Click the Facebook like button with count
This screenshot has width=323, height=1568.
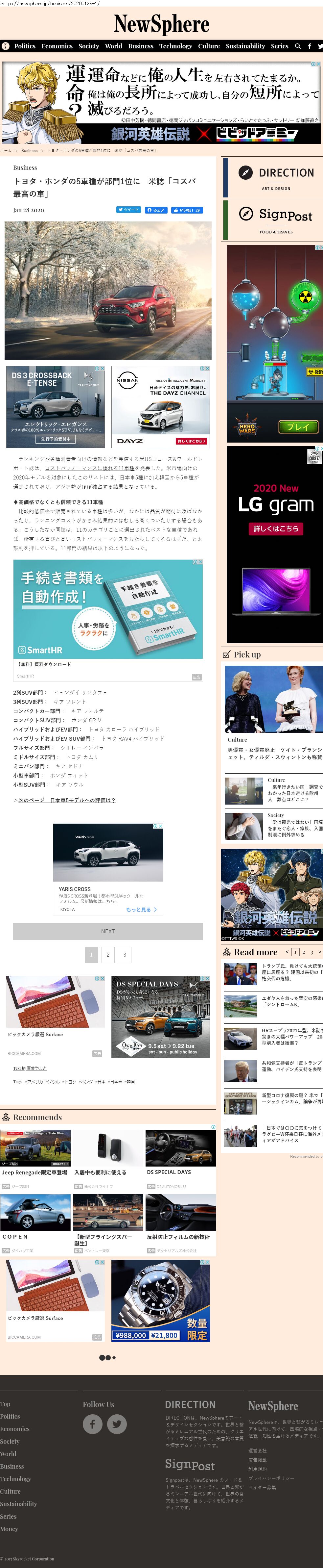(x=187, y=210)
